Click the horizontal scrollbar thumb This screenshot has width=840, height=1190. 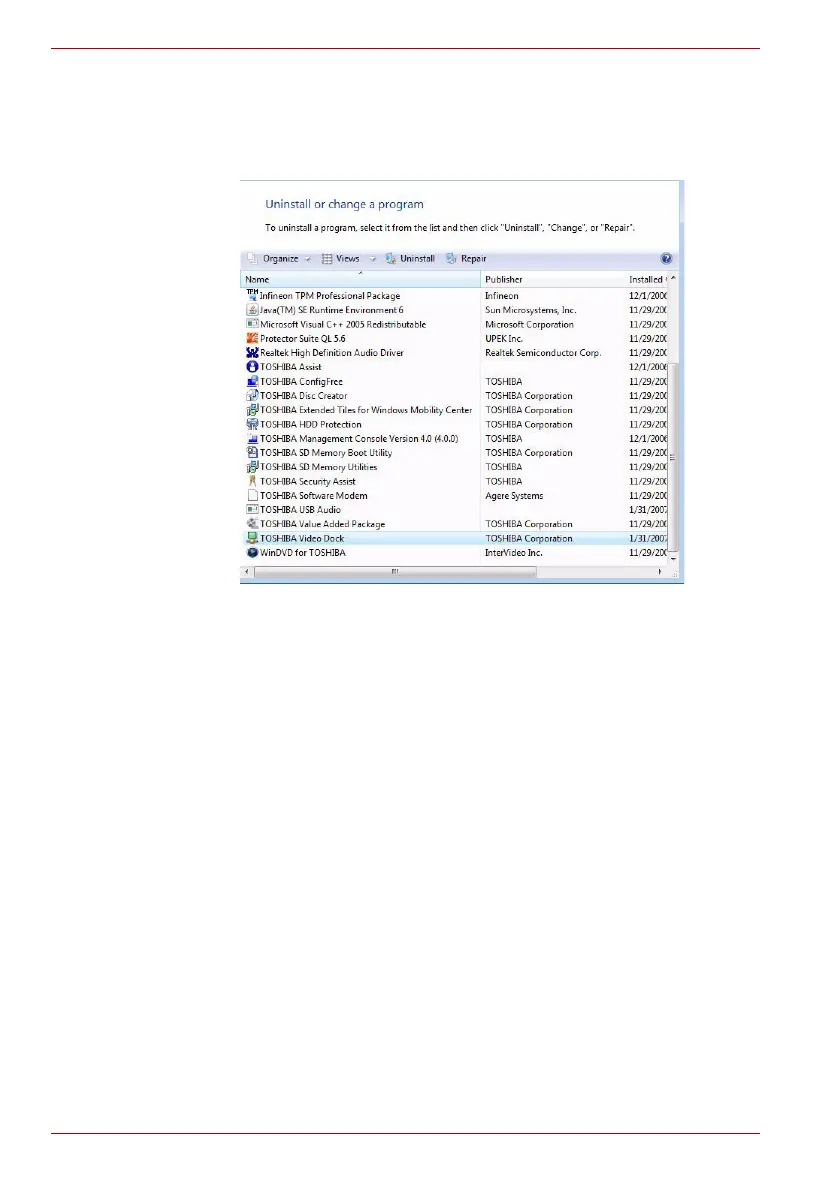tap(395, 572)
